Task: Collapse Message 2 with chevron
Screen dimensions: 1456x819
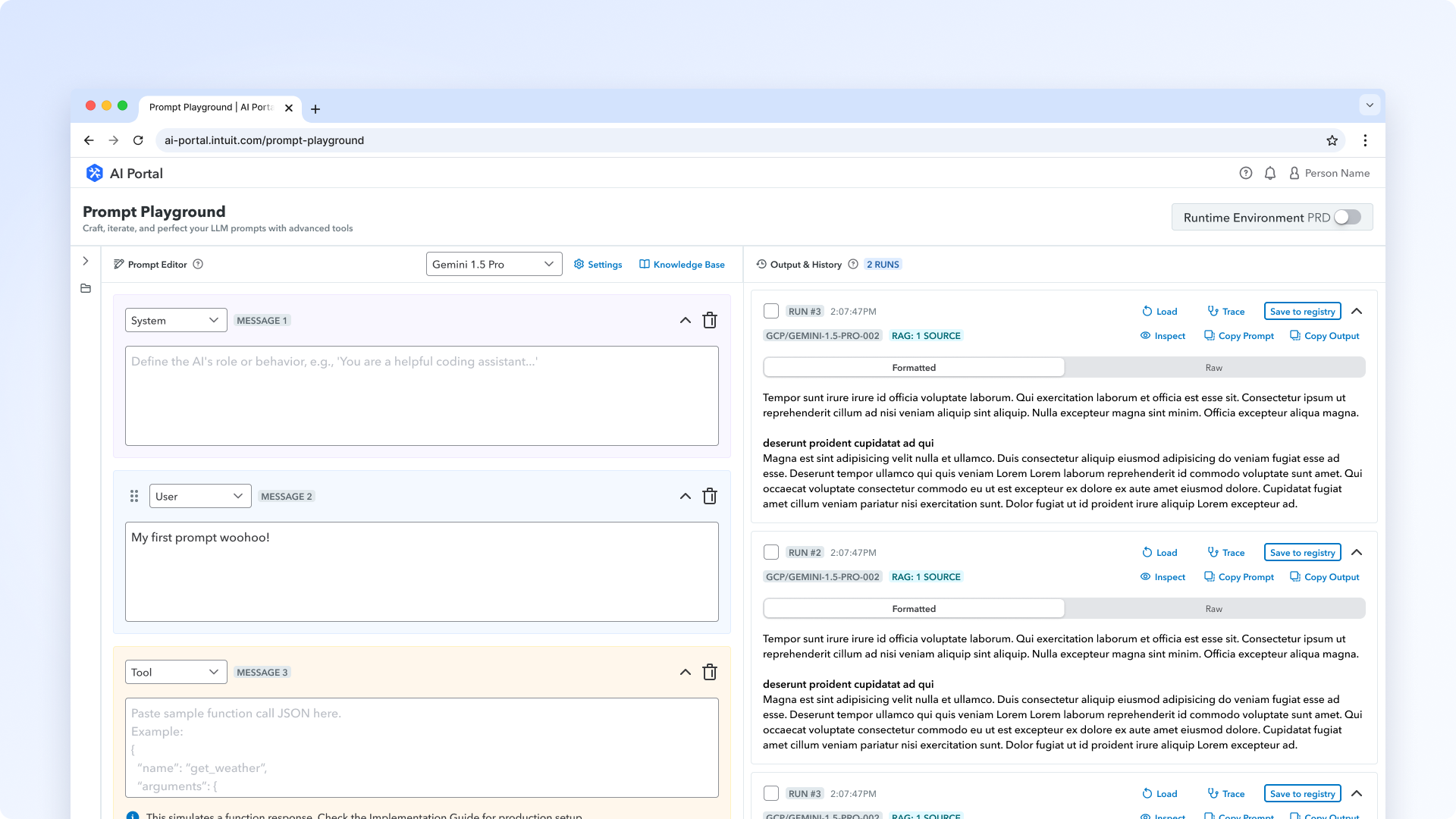Action: pyautogui.click(x=686, y=496)
